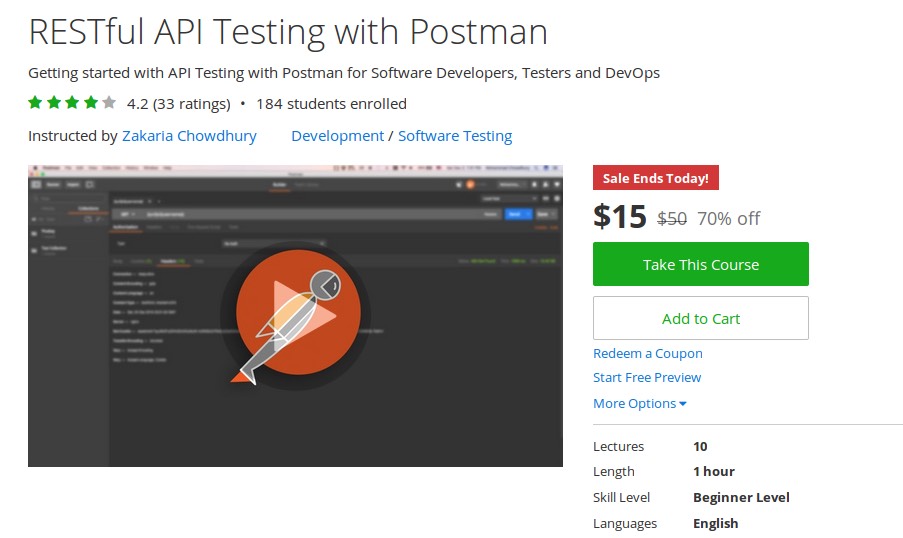Click the fifth gray rating star
The width and height of the screenshot is (903, 538).
pos(109,103)
